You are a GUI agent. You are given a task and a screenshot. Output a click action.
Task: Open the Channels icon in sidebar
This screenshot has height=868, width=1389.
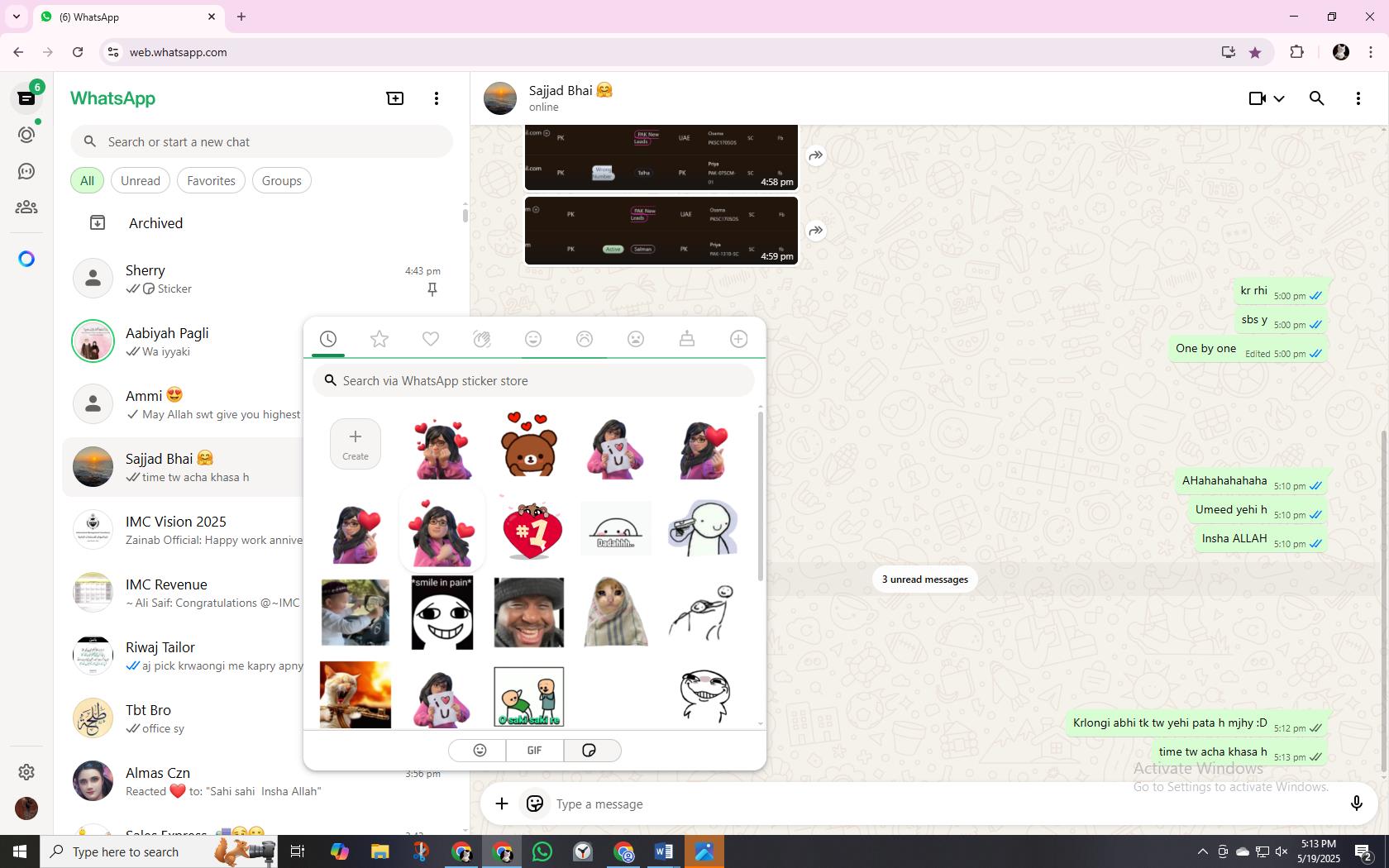coord(26,171)
